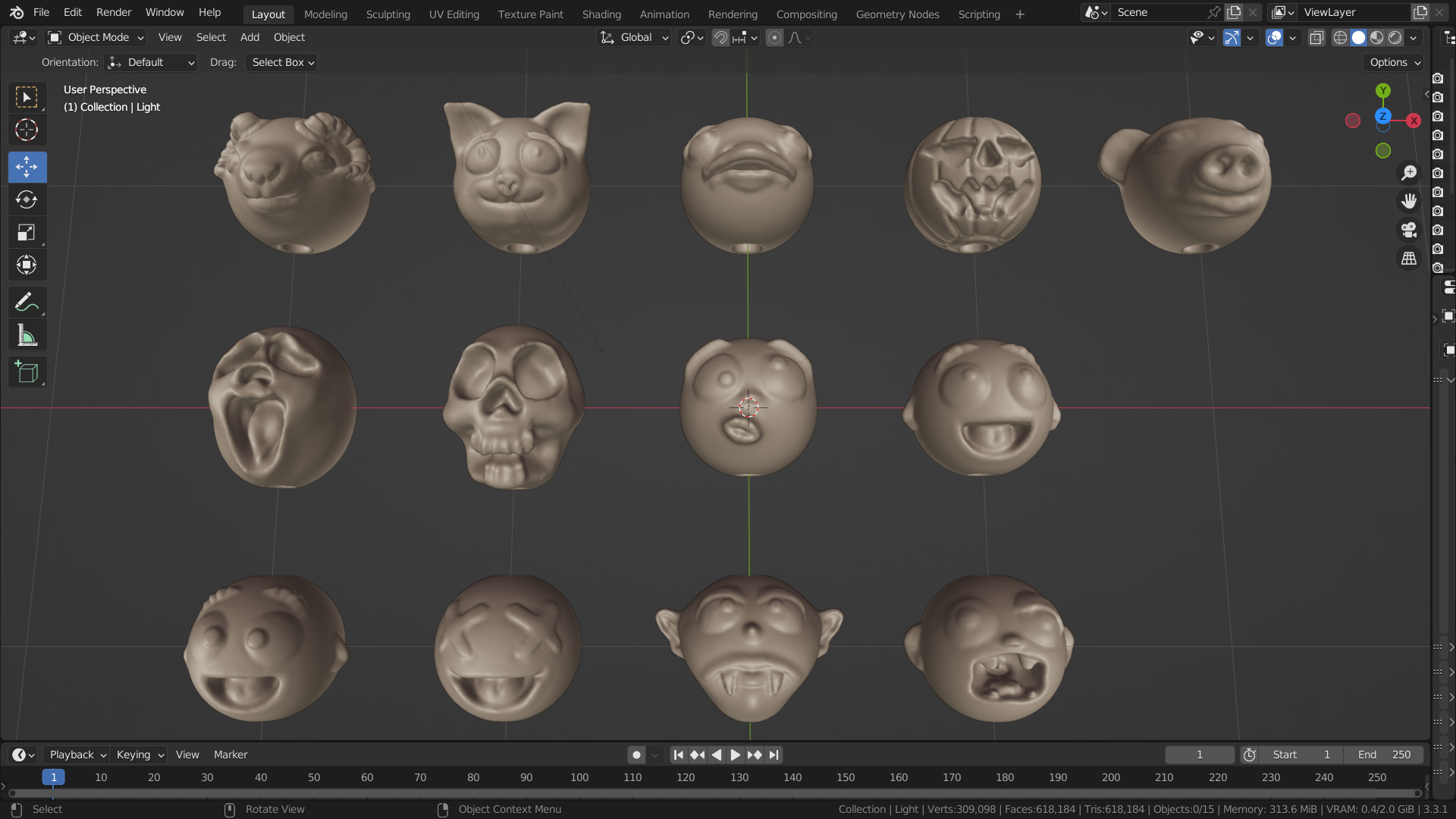Open the Select Box drag dropdown
The image size is (1456, 819).
pos(281,62)
